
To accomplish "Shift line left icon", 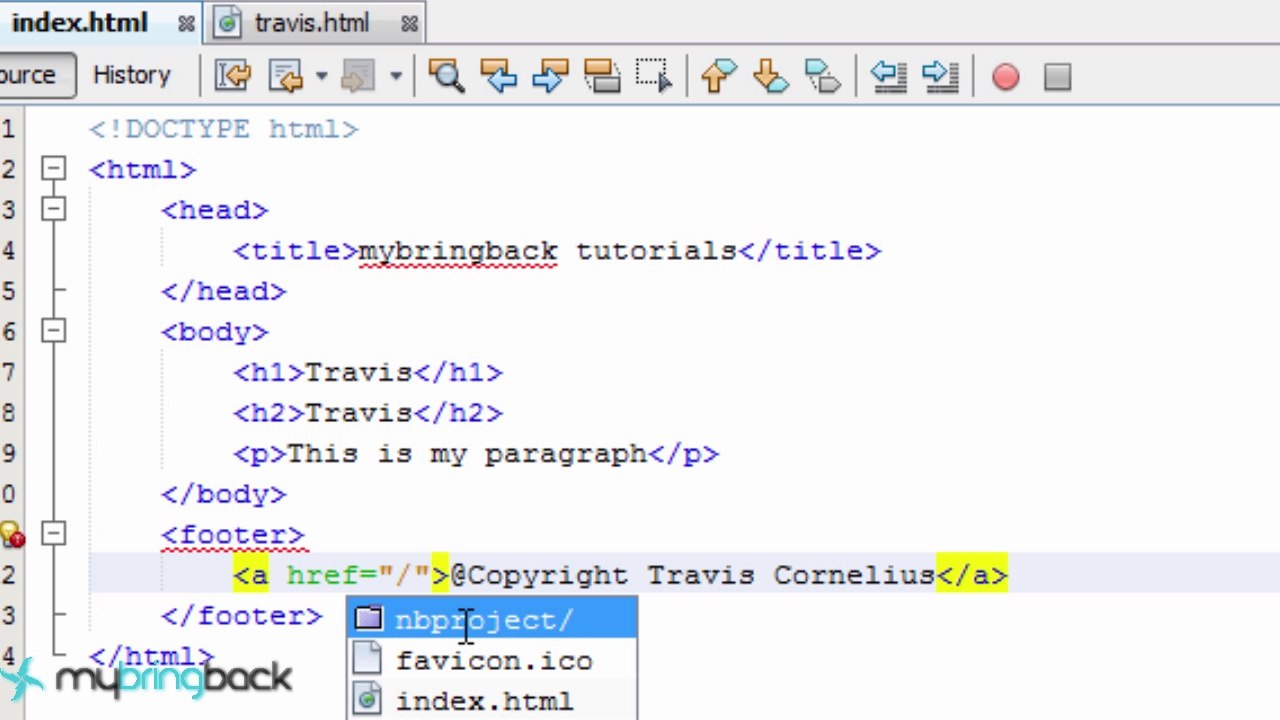I will (x=888, y=76).
